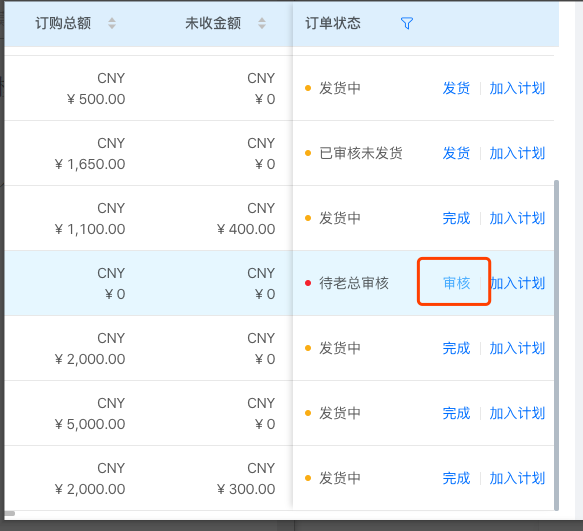This screenshot has width=583, height=531.
Task: Click 完成 on the ¥5,000.00 order
Action: 456,413
